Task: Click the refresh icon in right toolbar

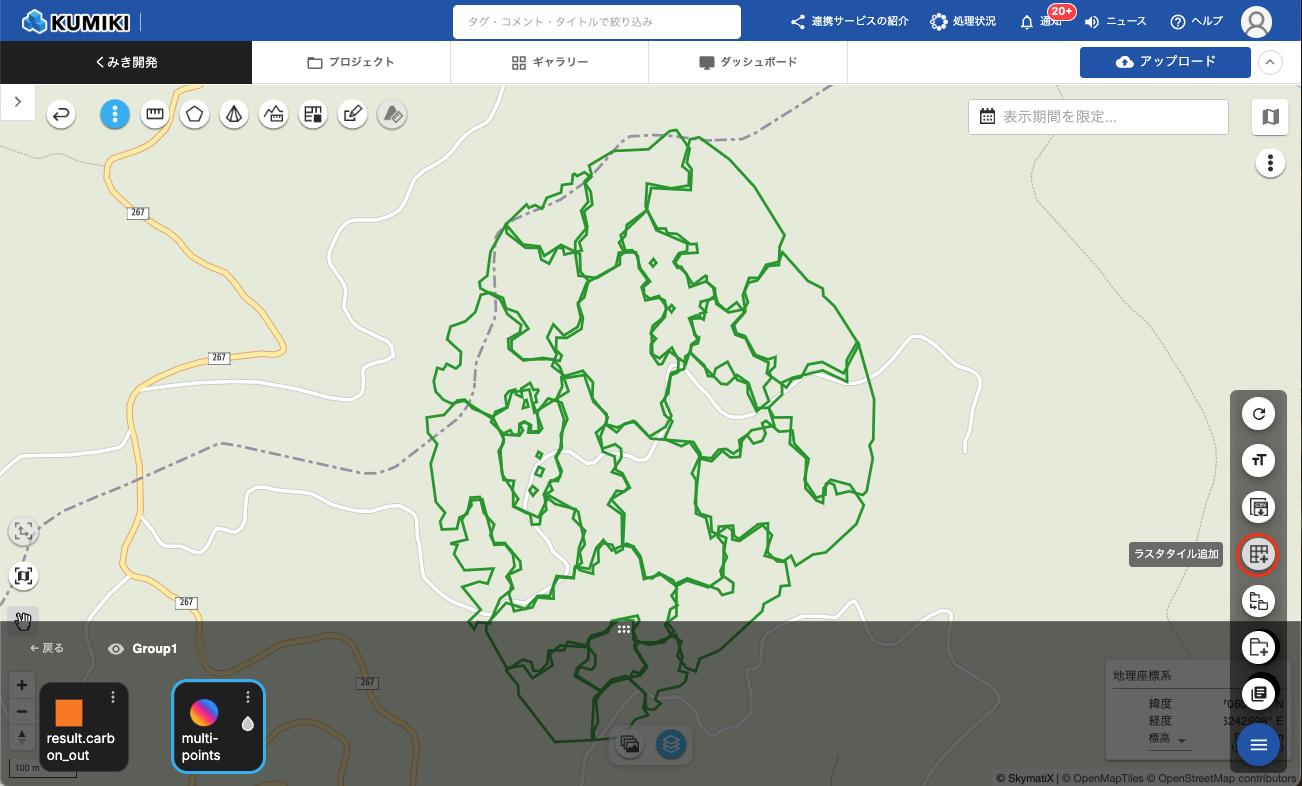Action: [x=1259, y=413]
